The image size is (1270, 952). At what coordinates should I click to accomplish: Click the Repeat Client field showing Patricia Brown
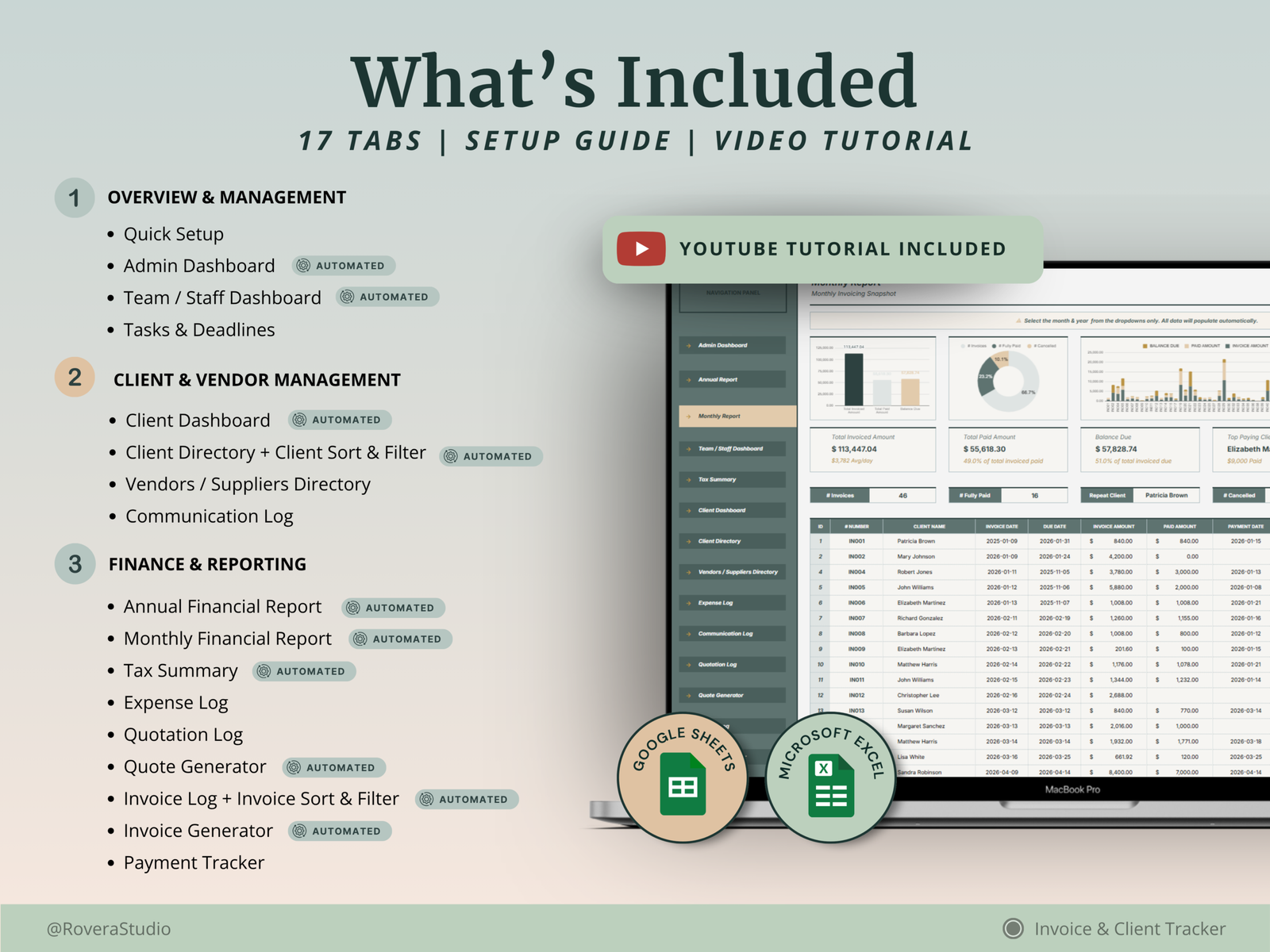tap(1140, 495)
